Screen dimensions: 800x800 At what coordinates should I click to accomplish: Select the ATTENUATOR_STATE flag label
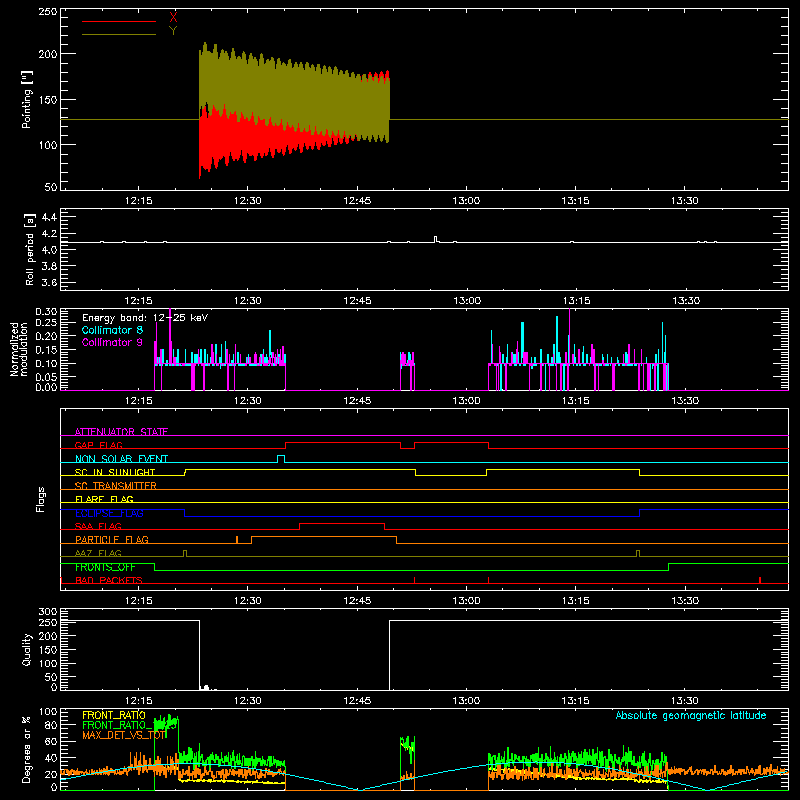pos(121,432)
